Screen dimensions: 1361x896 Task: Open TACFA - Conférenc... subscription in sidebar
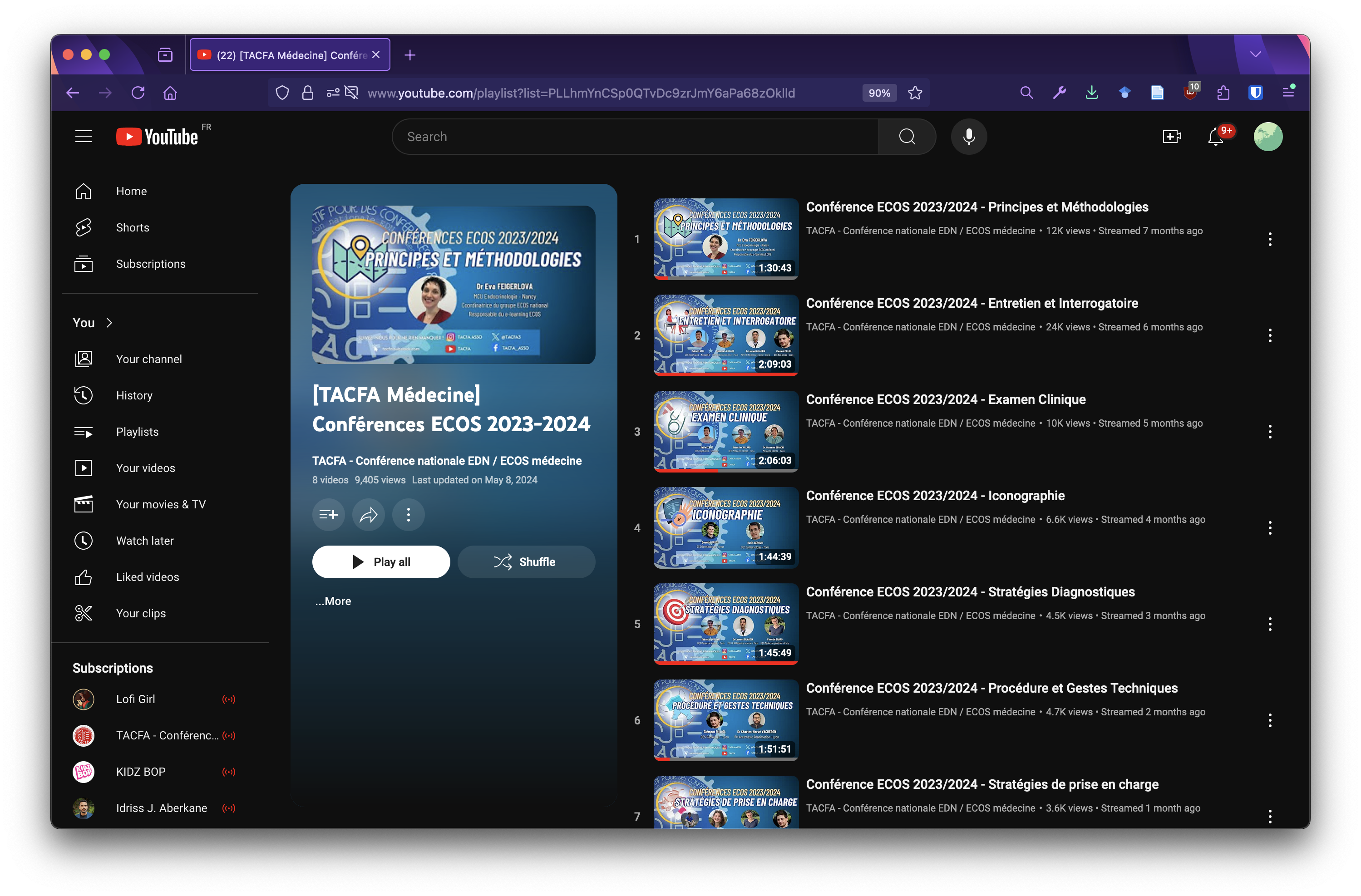pos(160,735)
